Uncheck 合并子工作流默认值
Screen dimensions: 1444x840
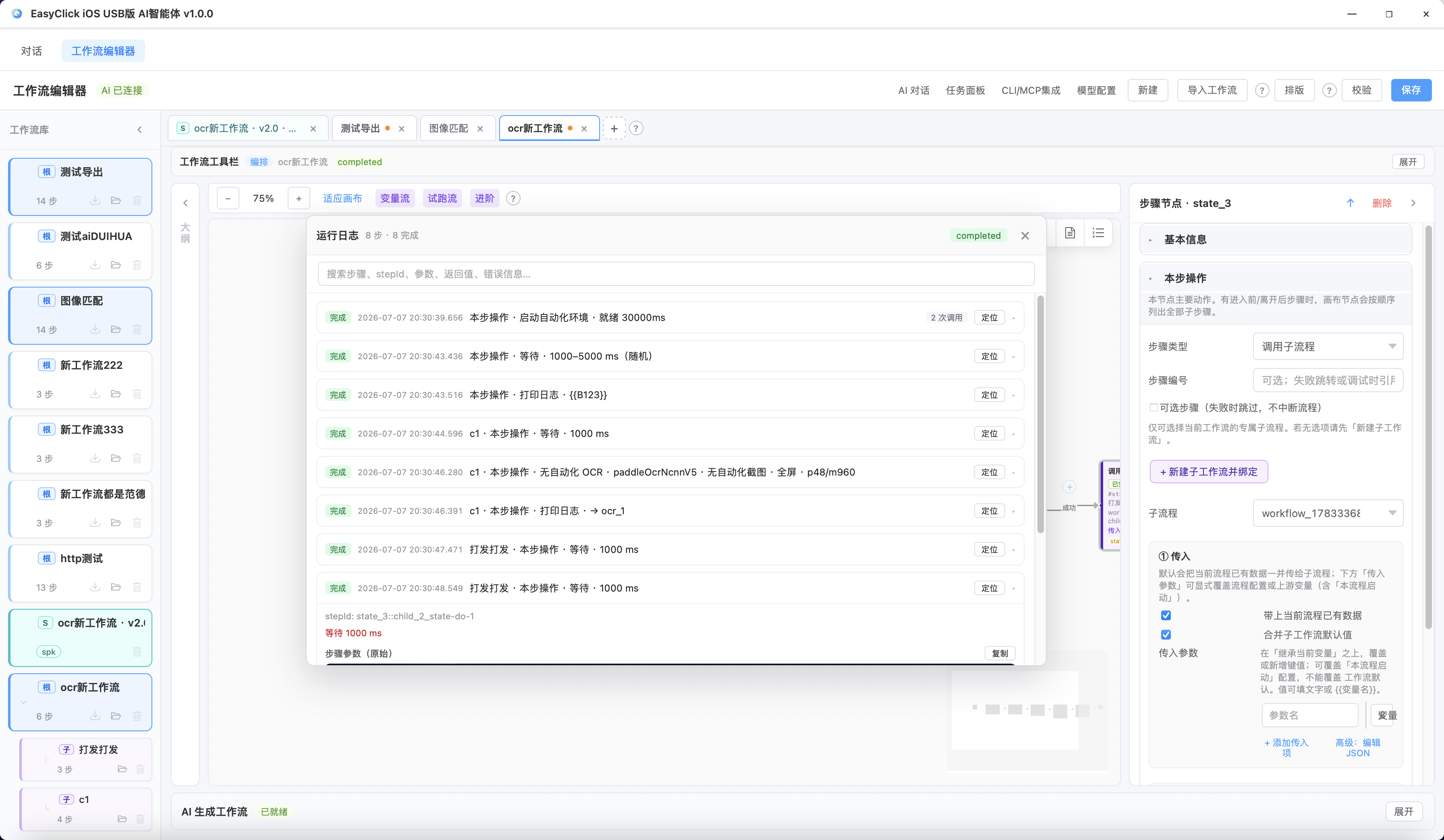tap(1166, 635)
